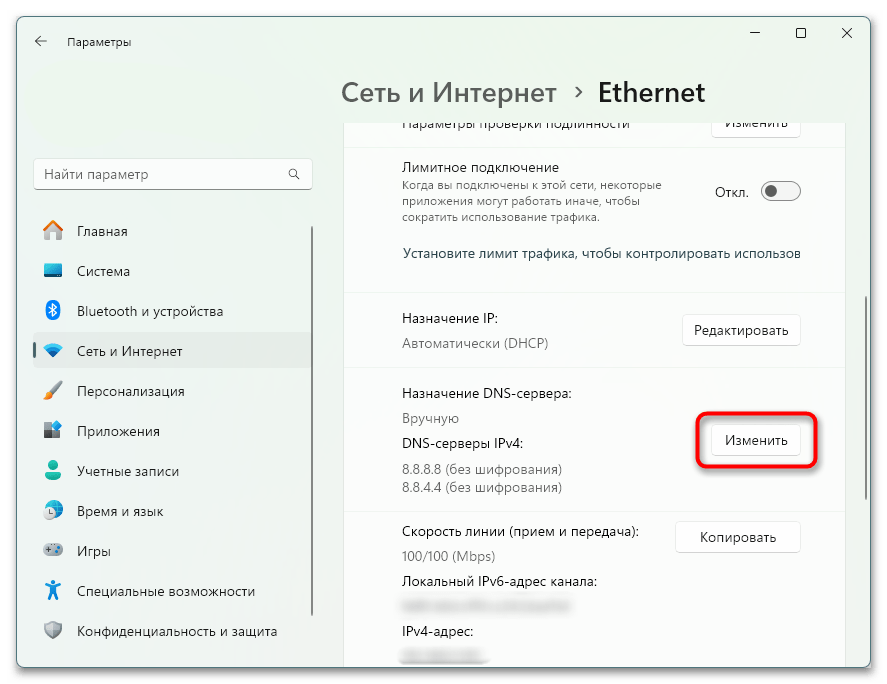Maximize the Параметры window

pyautogui.click(x=800, y=33)
